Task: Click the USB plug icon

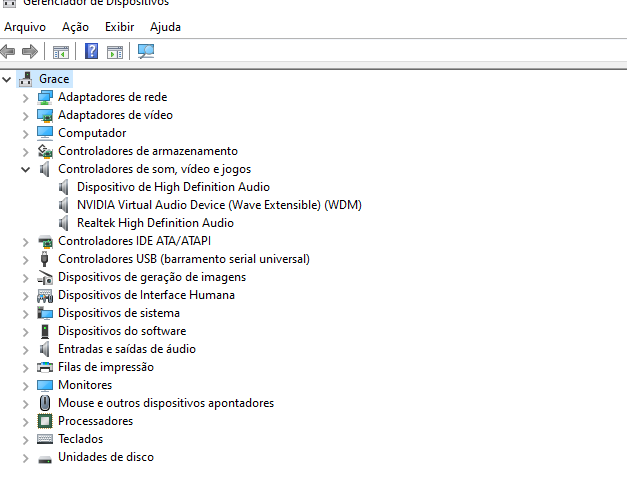Action: (x=45, y=259)
